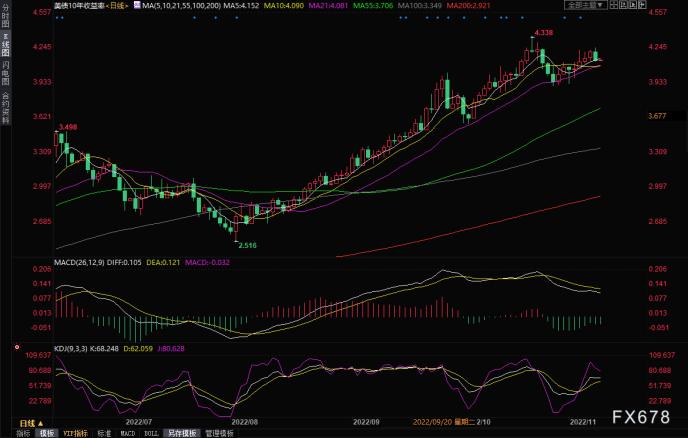Choose the BOLL template button

point(151,433)
